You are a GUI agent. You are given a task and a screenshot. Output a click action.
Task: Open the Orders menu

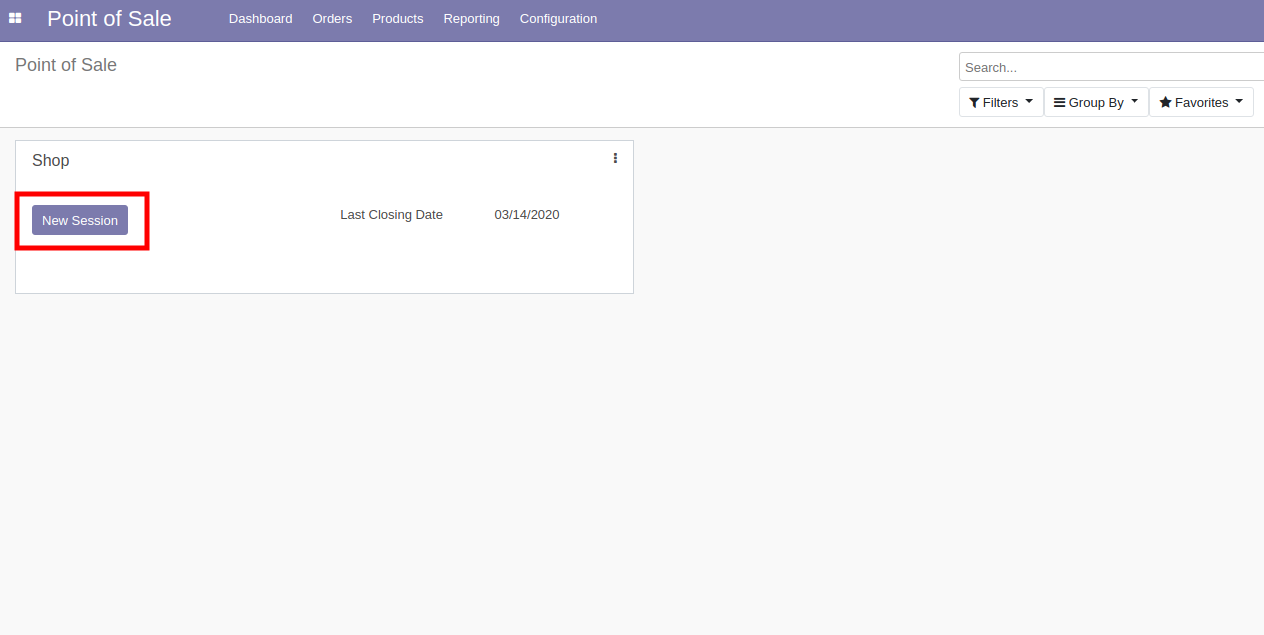(332, 19)
